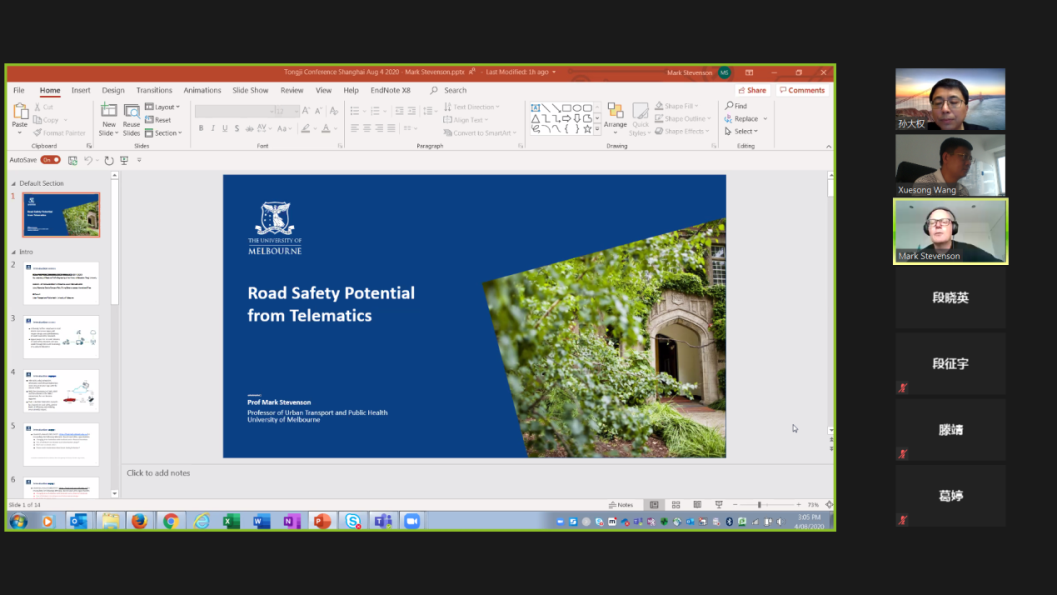Switch to Slide Sorter view

coord(676,505)
